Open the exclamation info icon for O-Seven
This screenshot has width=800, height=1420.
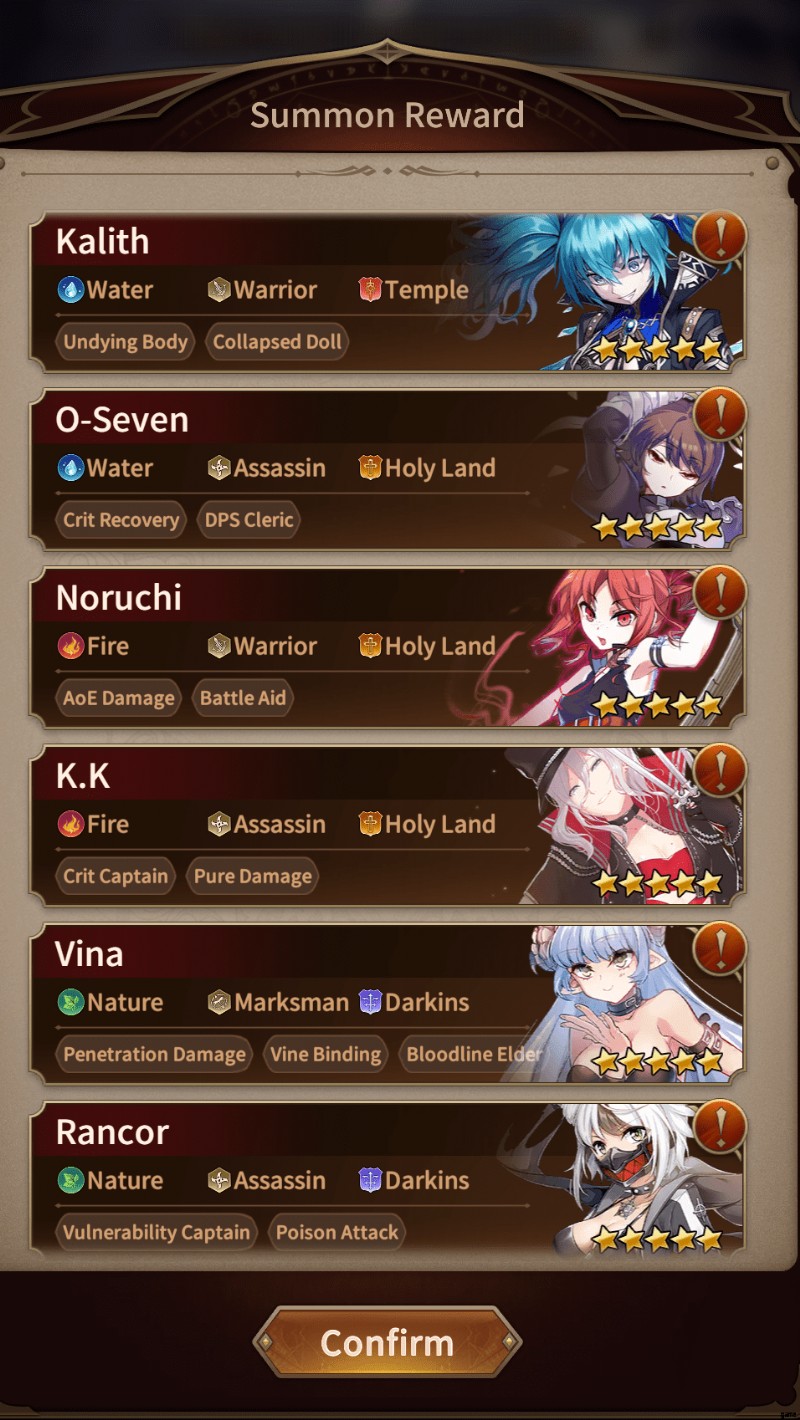(719, 414)
